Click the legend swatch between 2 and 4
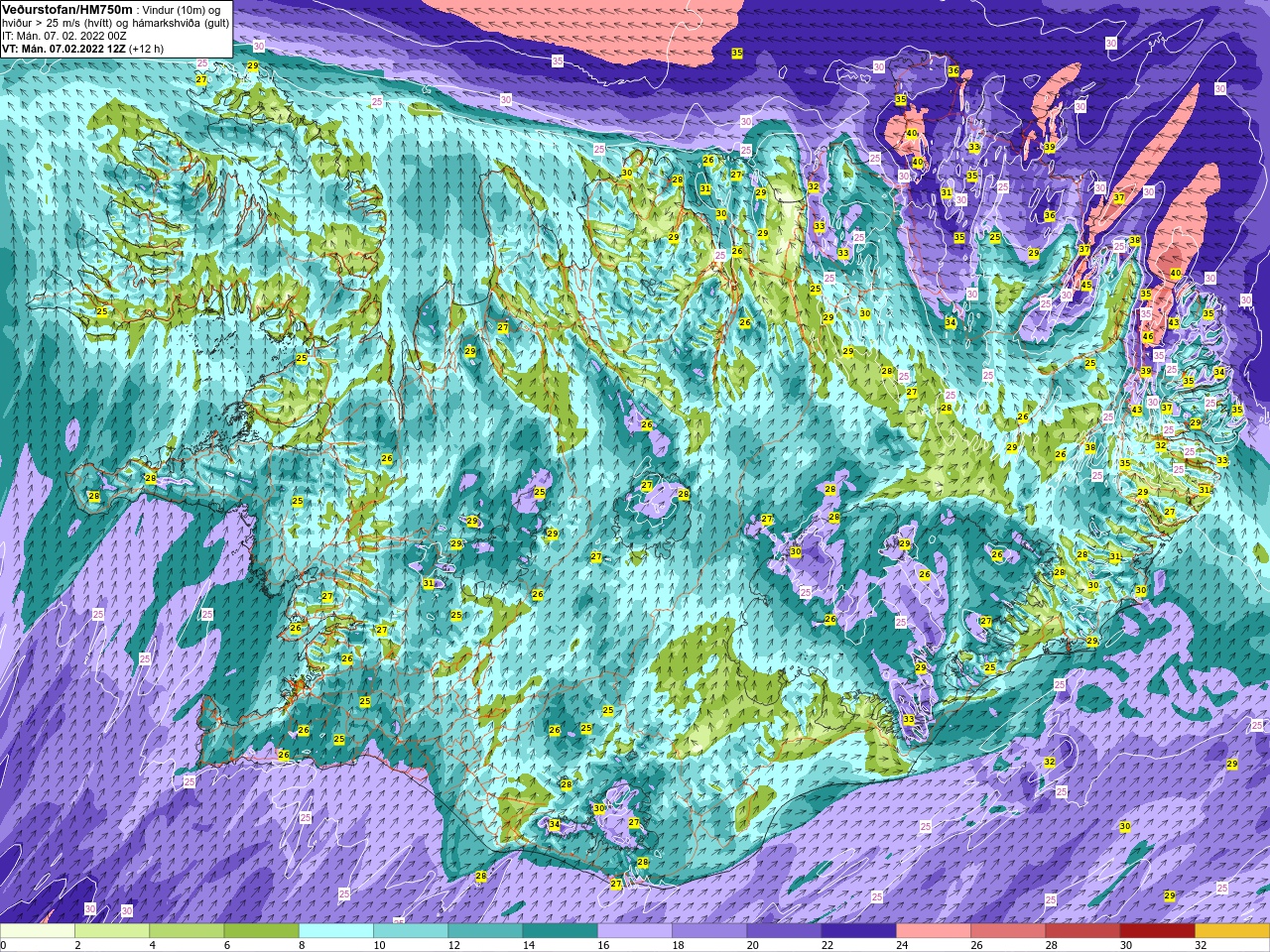 (112, 931)
